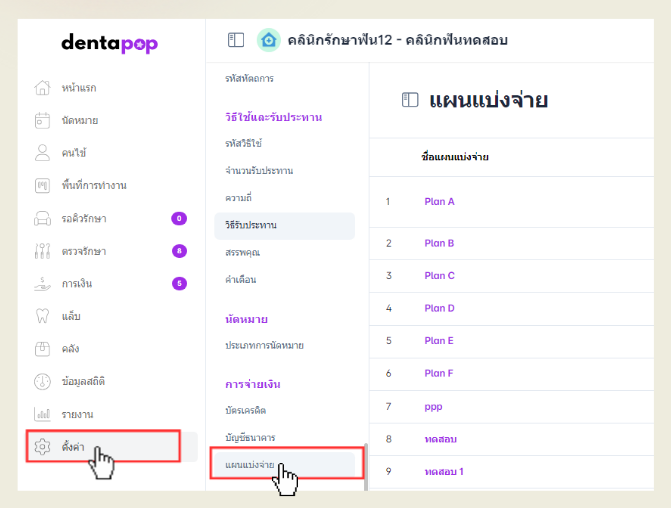Viewport: 671px width, 508px height.
Task: Click the settings gear icon
Action: point(42,447)
